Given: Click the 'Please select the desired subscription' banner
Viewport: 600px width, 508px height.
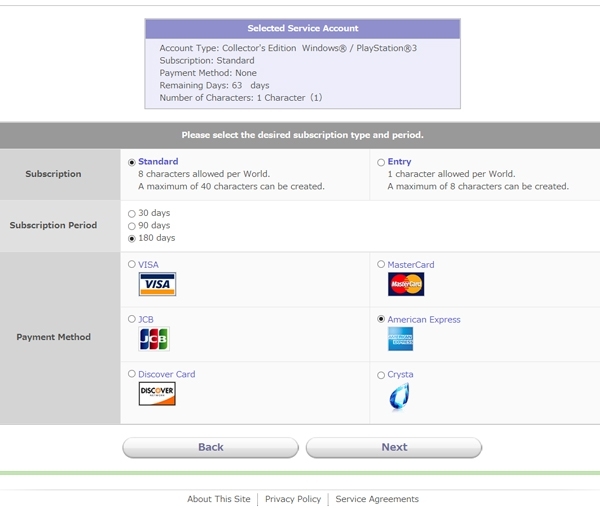Looking at the screenshot, I should pyautogui.click(x=302, y=135).
